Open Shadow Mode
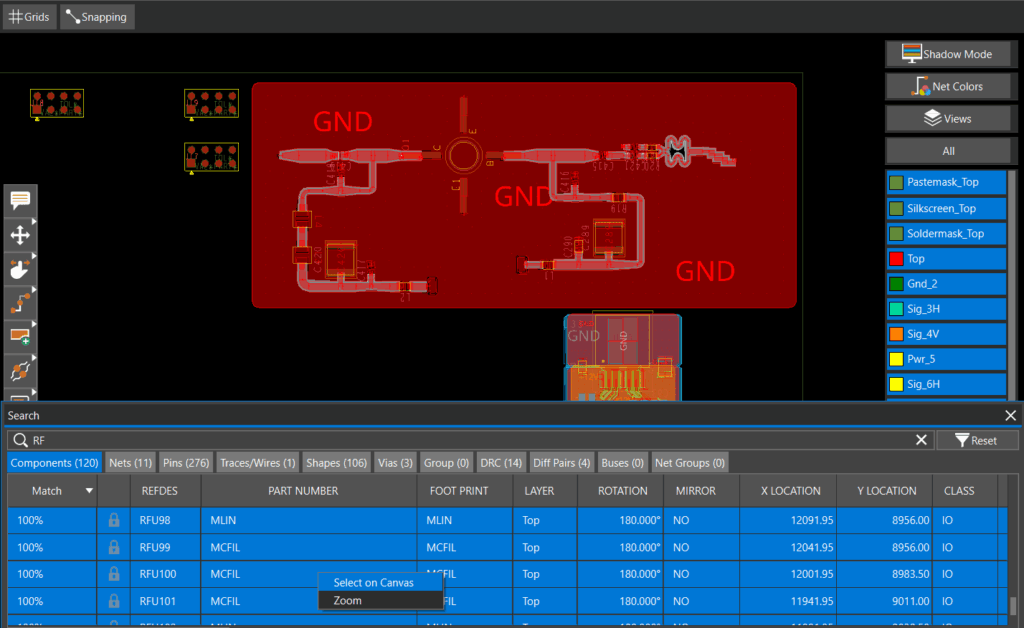 tap(946, 54)
